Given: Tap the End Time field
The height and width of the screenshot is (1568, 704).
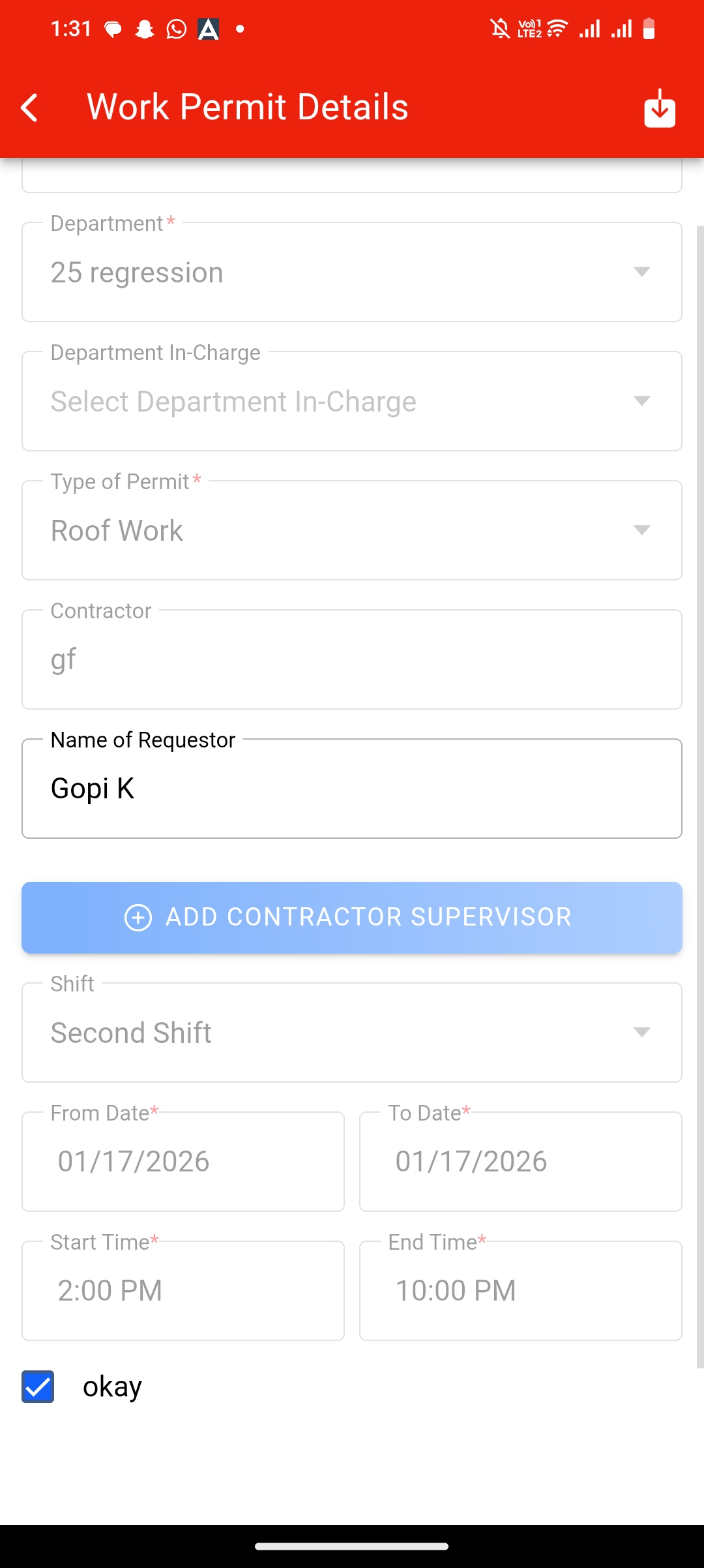Looking at the screenshot, I should (x=520, y=1291).
